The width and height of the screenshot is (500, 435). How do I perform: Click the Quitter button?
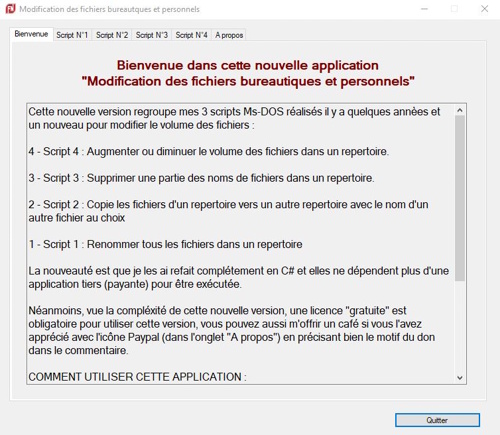point(437,420)
